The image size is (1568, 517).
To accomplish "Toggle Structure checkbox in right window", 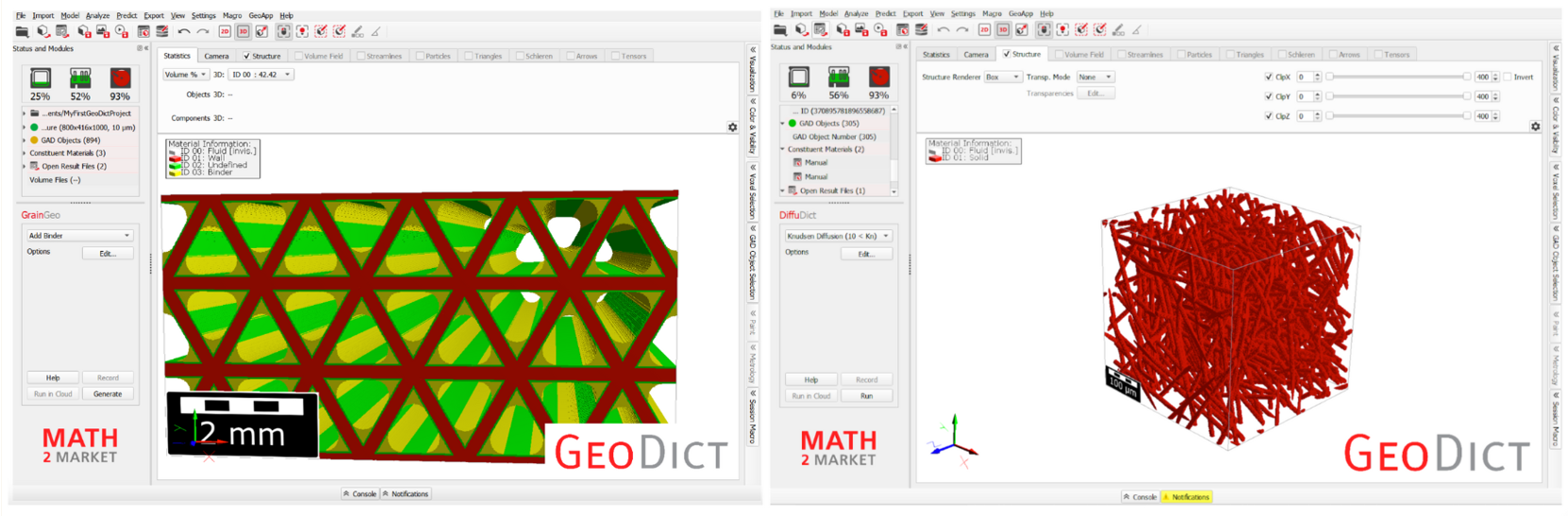I will click(x=1006, y=54).
